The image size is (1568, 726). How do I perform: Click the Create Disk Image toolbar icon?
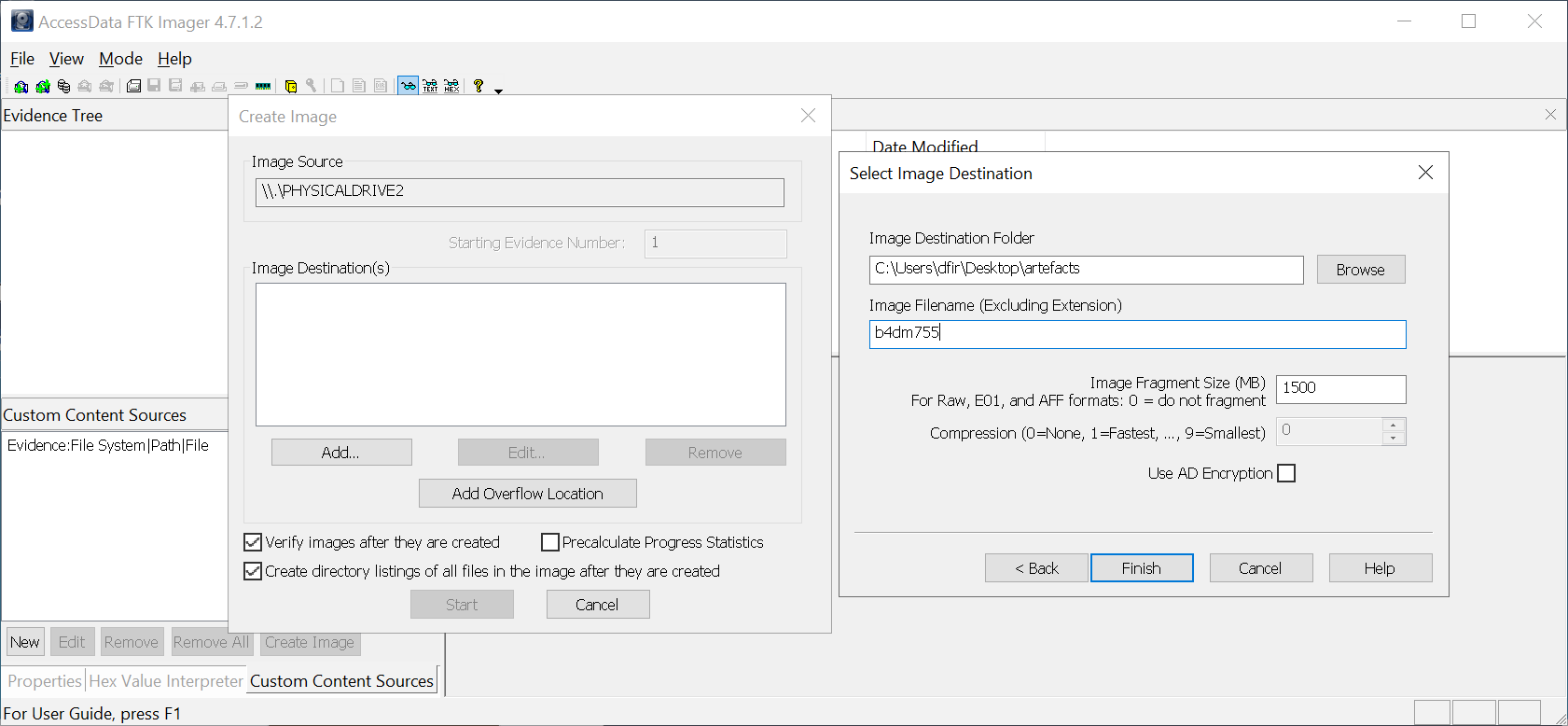click(x=133, y=87)
